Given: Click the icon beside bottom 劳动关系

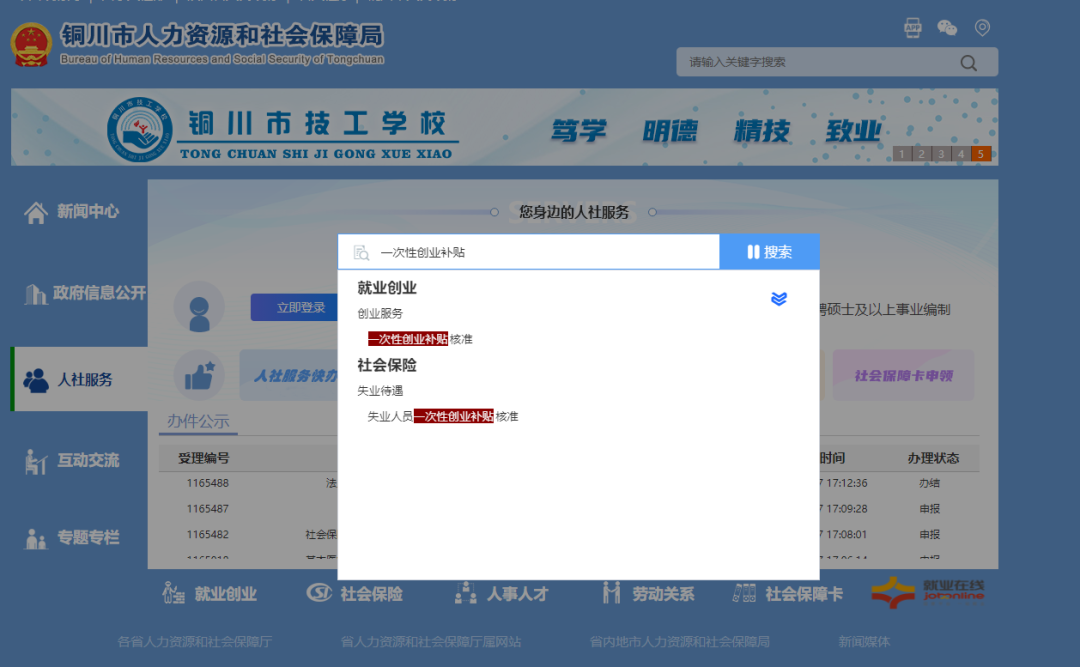Looking at the screenshot, I should (612, 593).
